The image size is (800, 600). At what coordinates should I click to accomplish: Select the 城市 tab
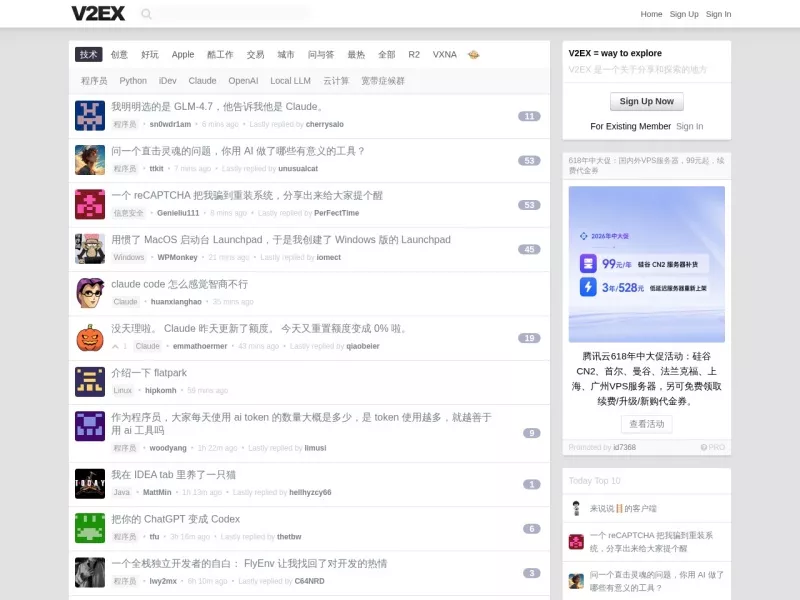pyautogui.click(x=286, y=55)
